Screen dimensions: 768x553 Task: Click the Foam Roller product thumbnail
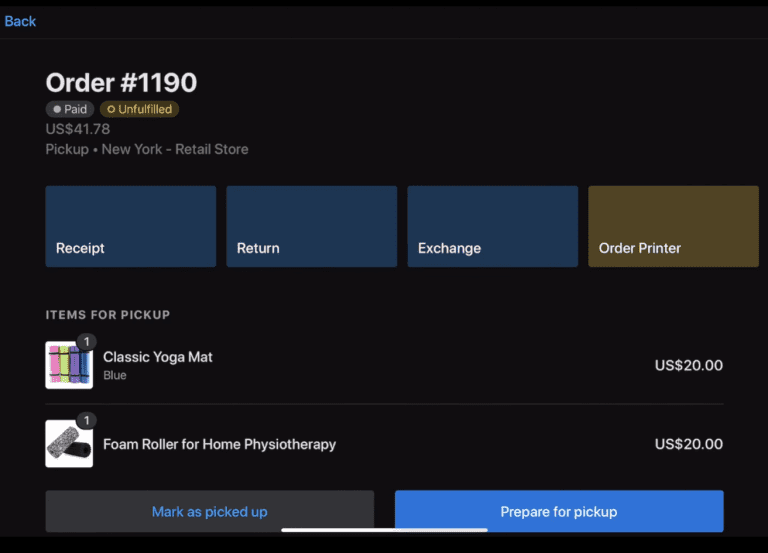pos(69,444)
